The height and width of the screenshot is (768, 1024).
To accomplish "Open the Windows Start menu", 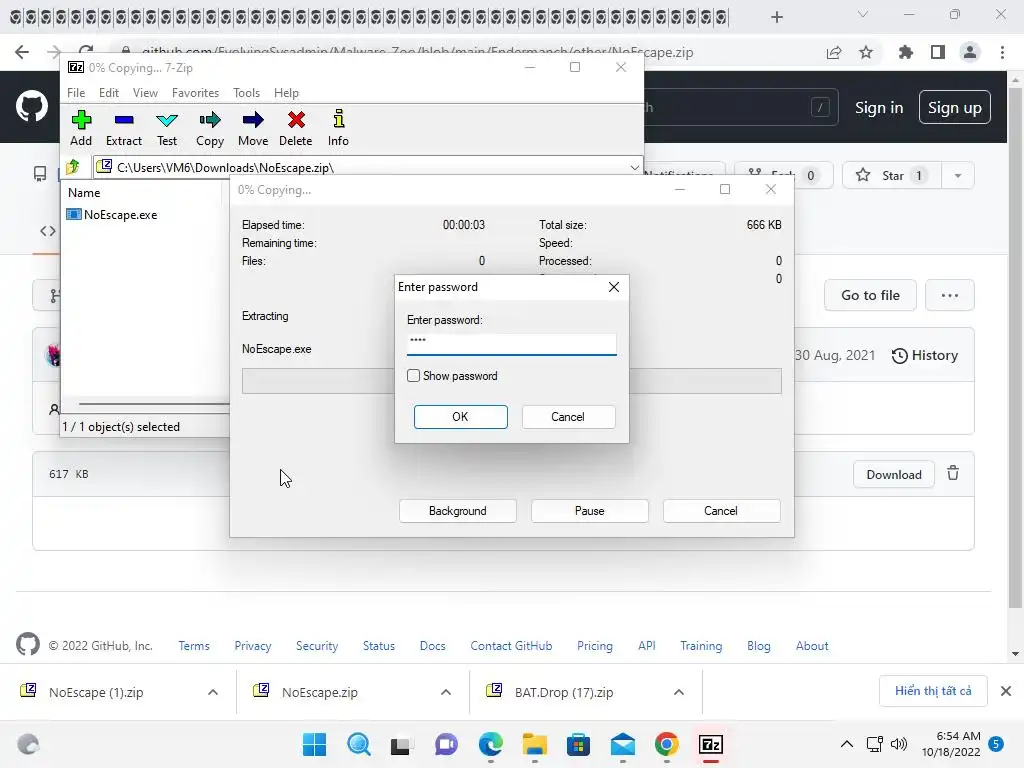I will [314, 744].
